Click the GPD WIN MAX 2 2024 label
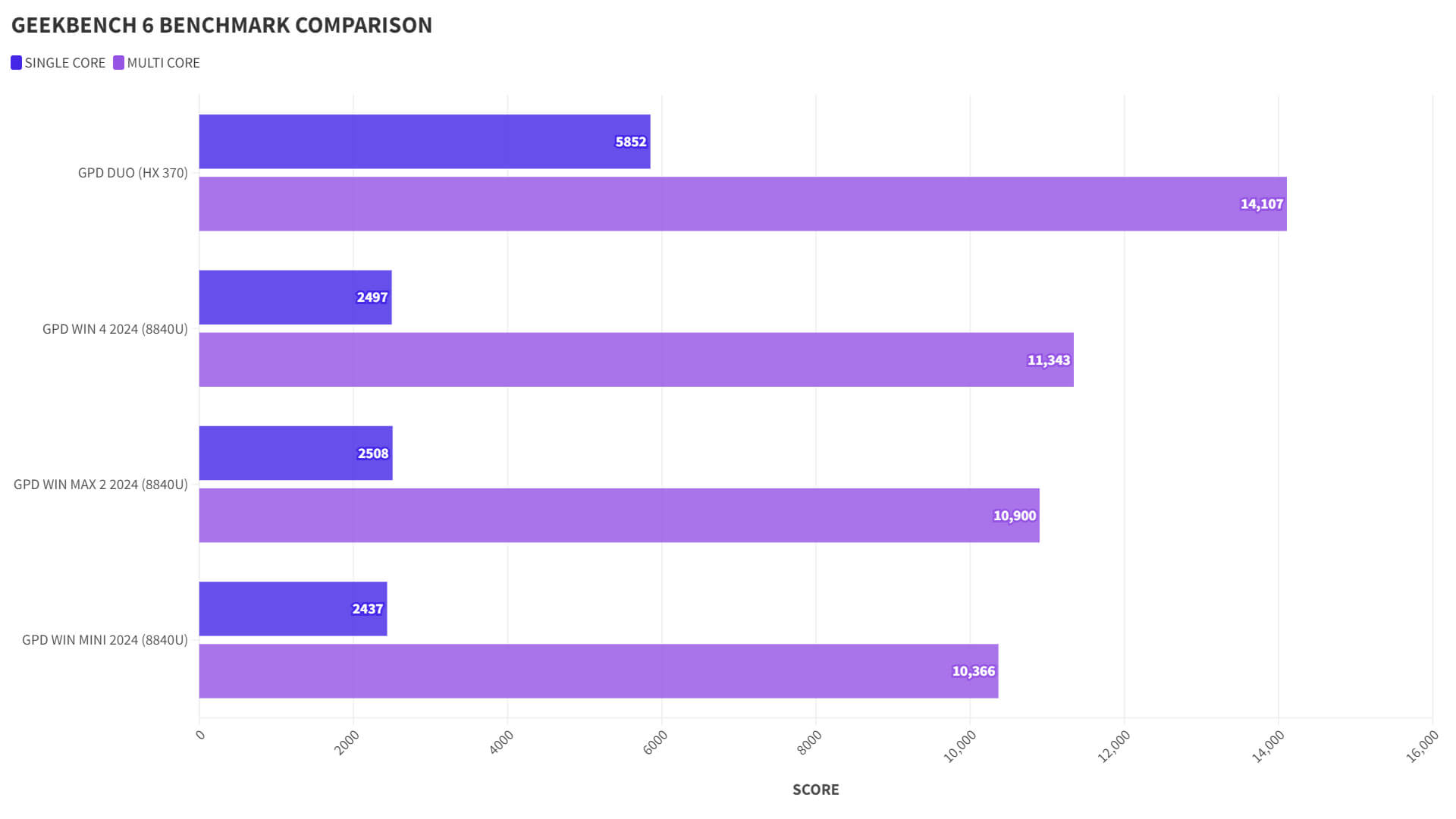The width and height of the screenshot is (1456, 819). (101, 485)
